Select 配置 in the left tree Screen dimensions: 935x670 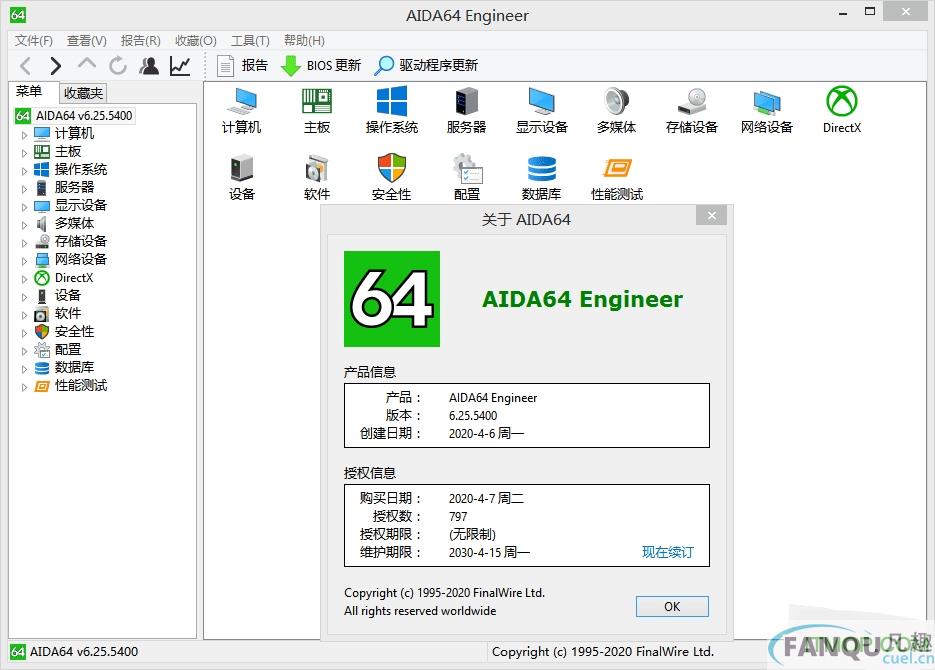pos(68,349)
